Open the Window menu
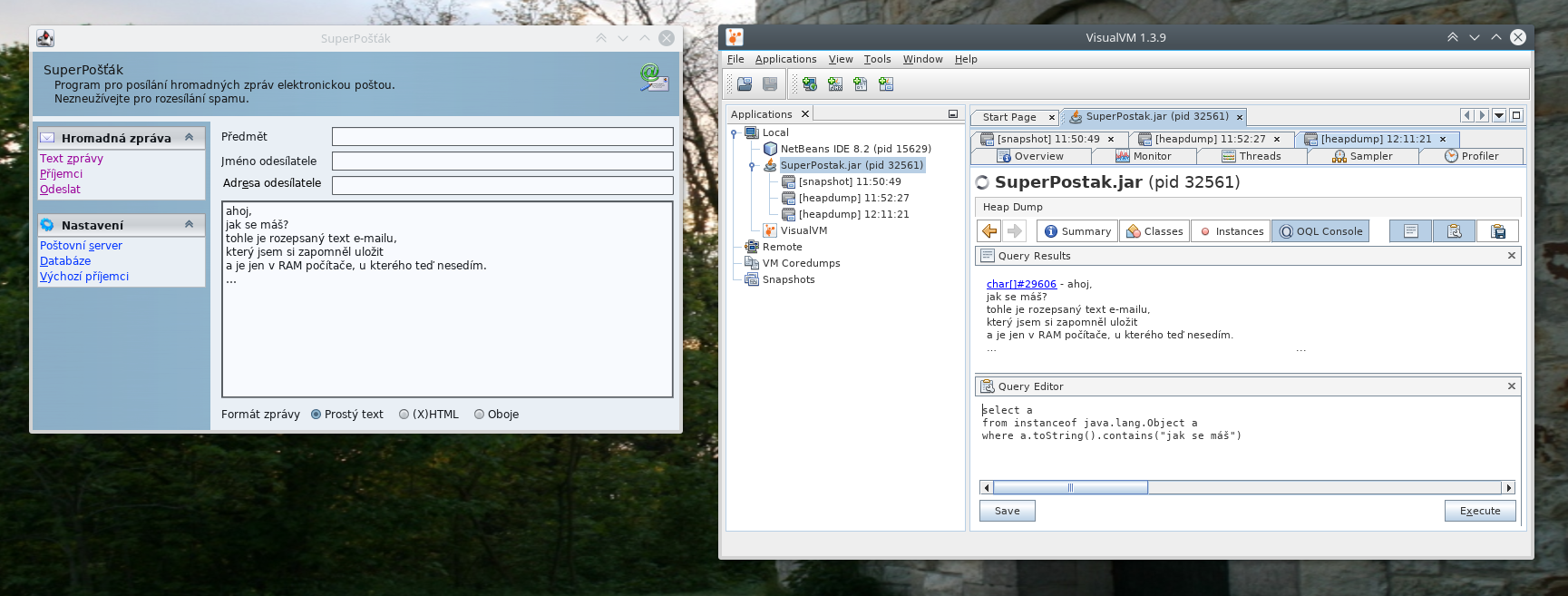The height and width of the screenshot is (596, 1568). (x=922, y=59)
